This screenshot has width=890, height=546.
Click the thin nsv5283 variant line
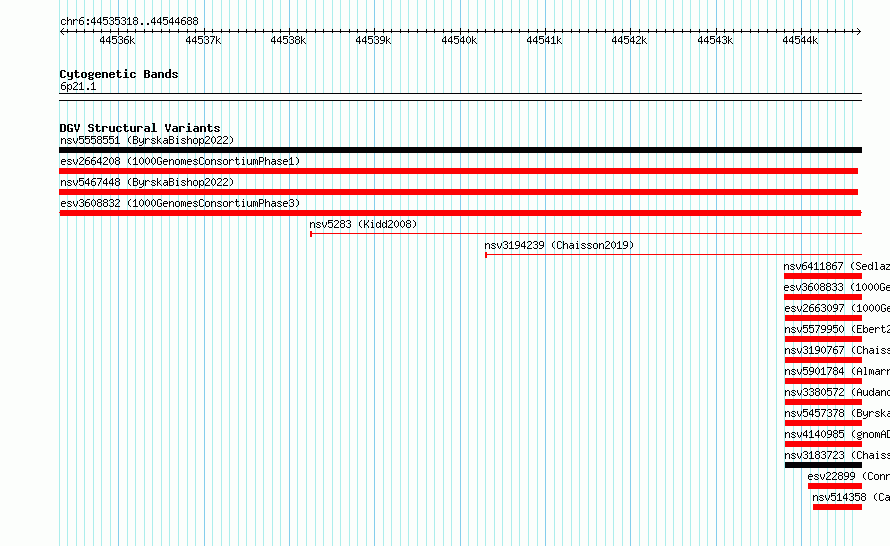tap(586, 234)
